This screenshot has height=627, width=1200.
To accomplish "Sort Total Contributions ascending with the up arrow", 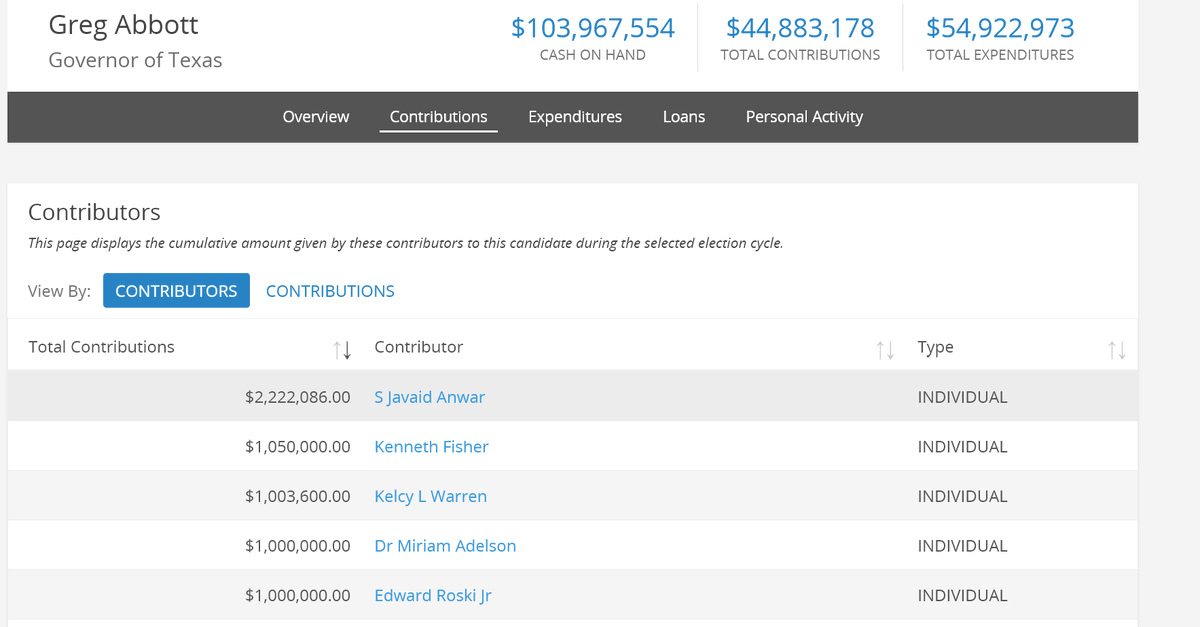I will pyautogui.click(x=337, y=348).
